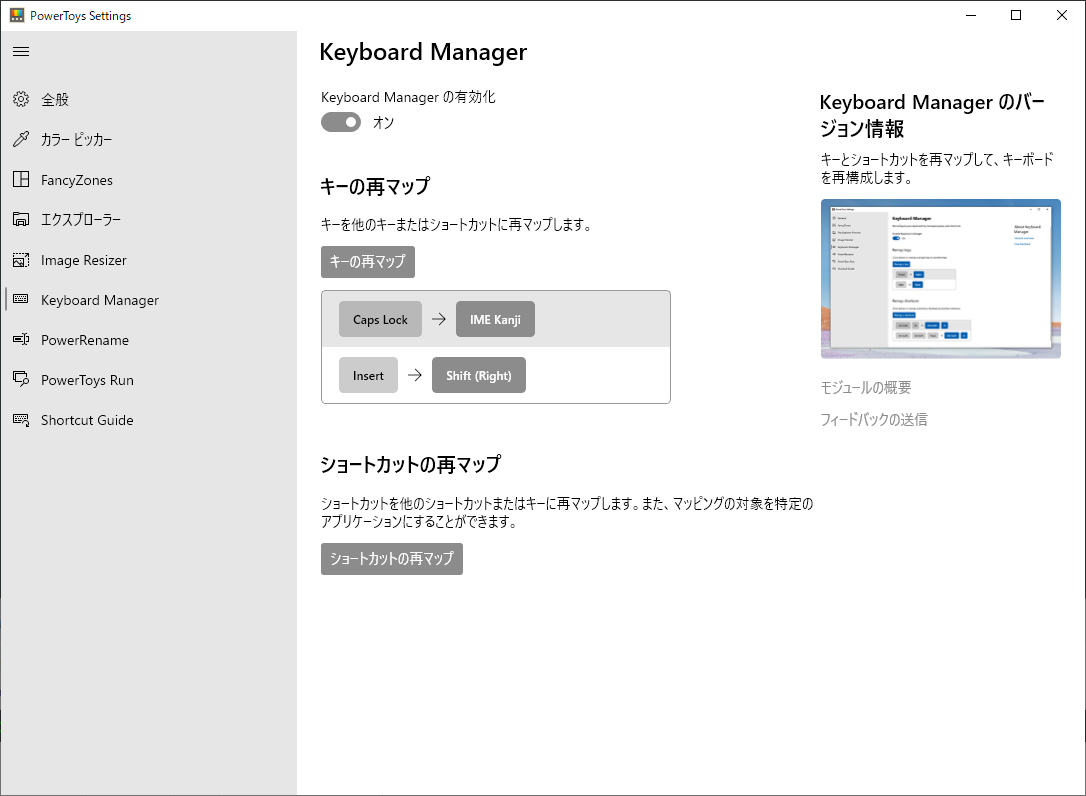This screenshot has height=796, width=1086.
Task: Click the PowerToys Run sidebar icon
Action: click(21, 380)
